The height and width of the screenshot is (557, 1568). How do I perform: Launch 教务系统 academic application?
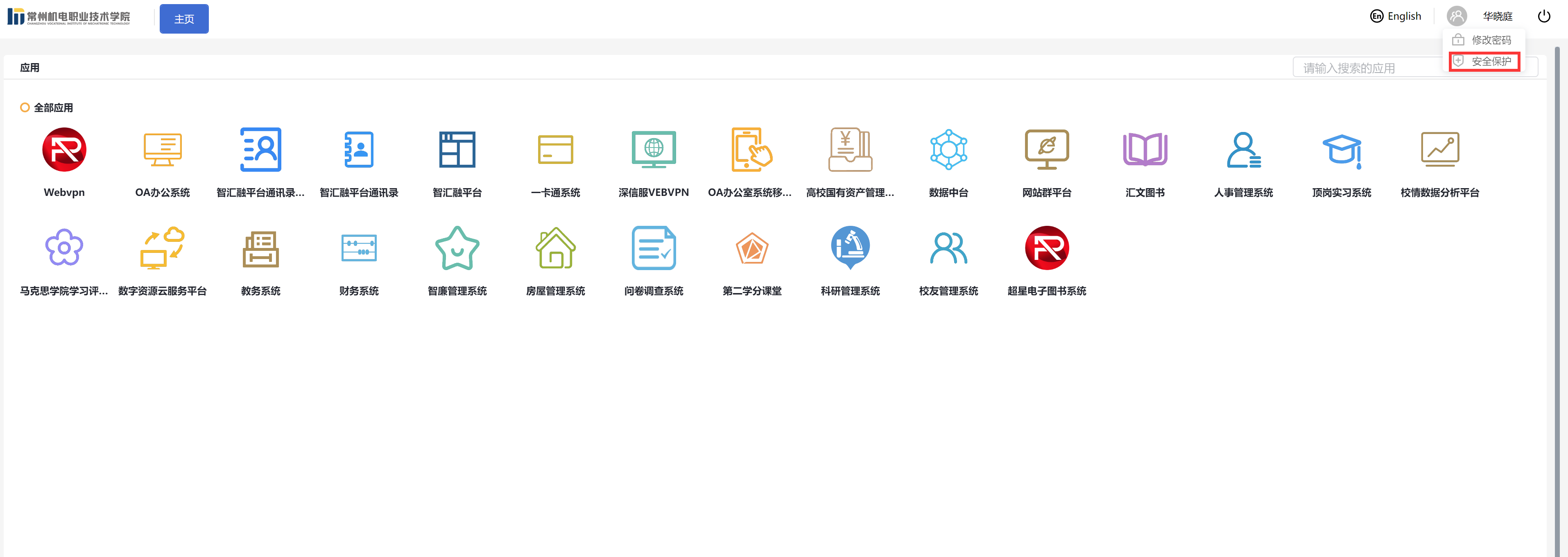tap(260, 249)
